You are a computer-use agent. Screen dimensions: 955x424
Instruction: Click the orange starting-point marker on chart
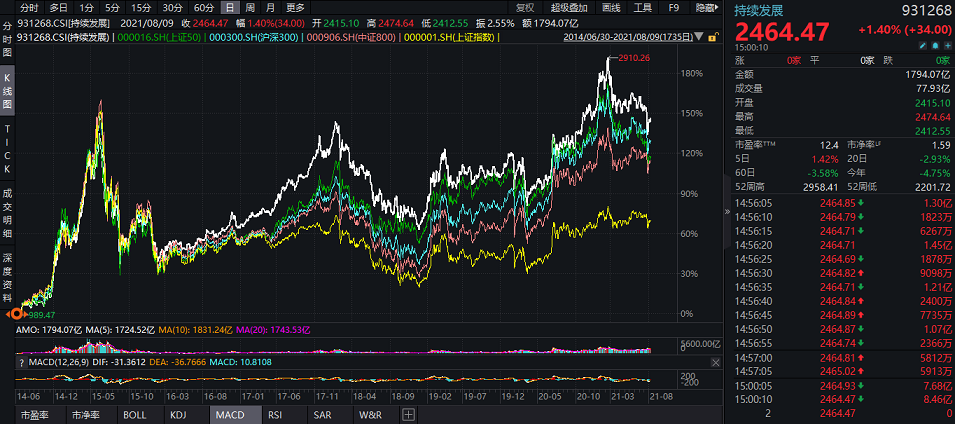click(16, 314)
